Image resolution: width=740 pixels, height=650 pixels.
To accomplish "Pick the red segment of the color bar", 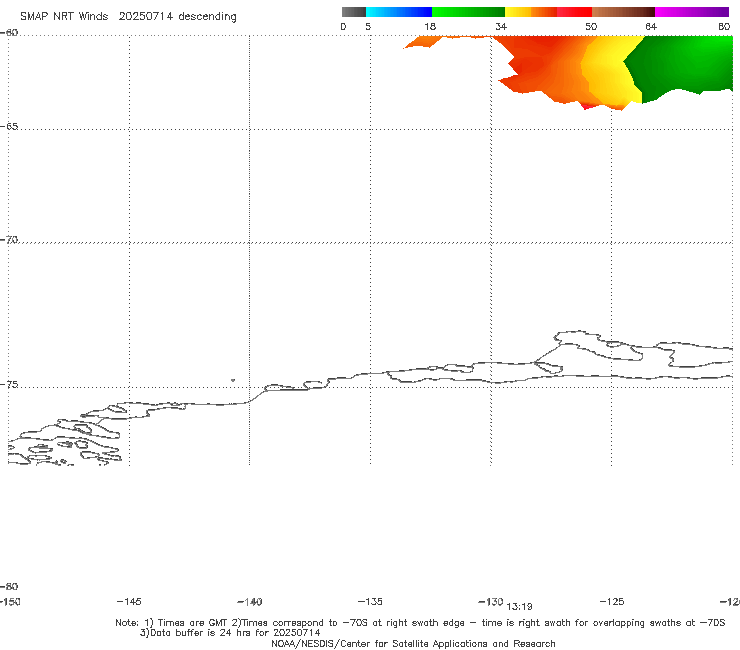I will click(574, 12).
